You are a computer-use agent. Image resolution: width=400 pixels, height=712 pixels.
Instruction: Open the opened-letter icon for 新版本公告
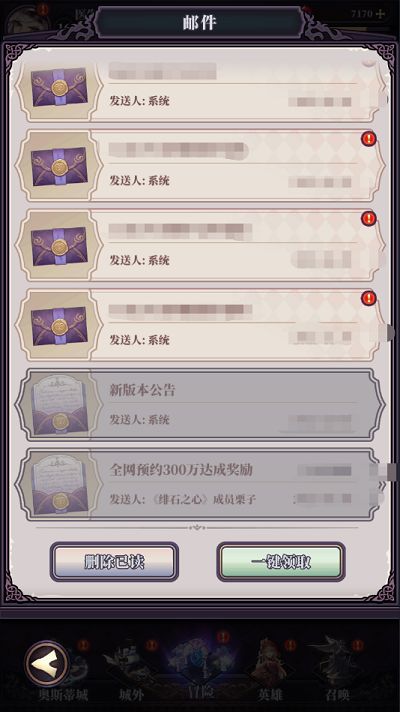[59, 406]
